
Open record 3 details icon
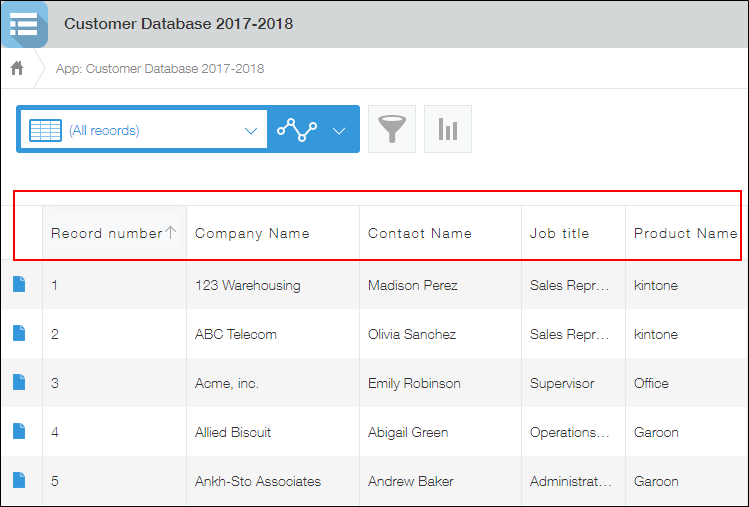pyautogui.click(x=19, y=383)
